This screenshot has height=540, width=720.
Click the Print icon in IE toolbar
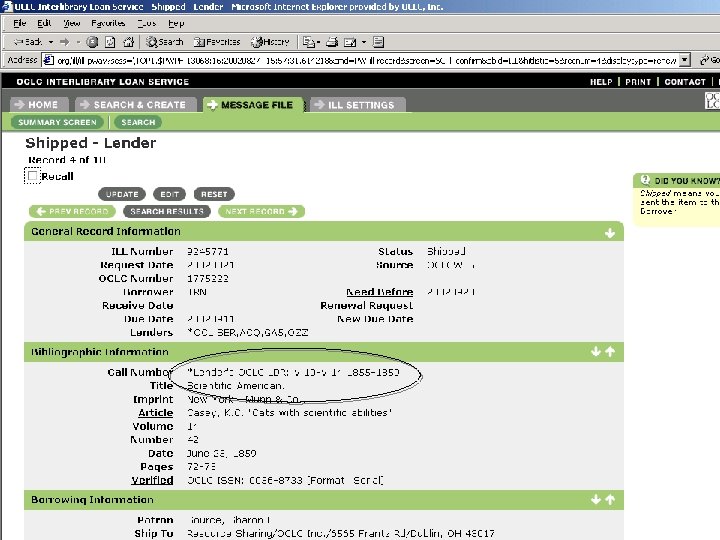pyautogui.click(x=332, y=42)
